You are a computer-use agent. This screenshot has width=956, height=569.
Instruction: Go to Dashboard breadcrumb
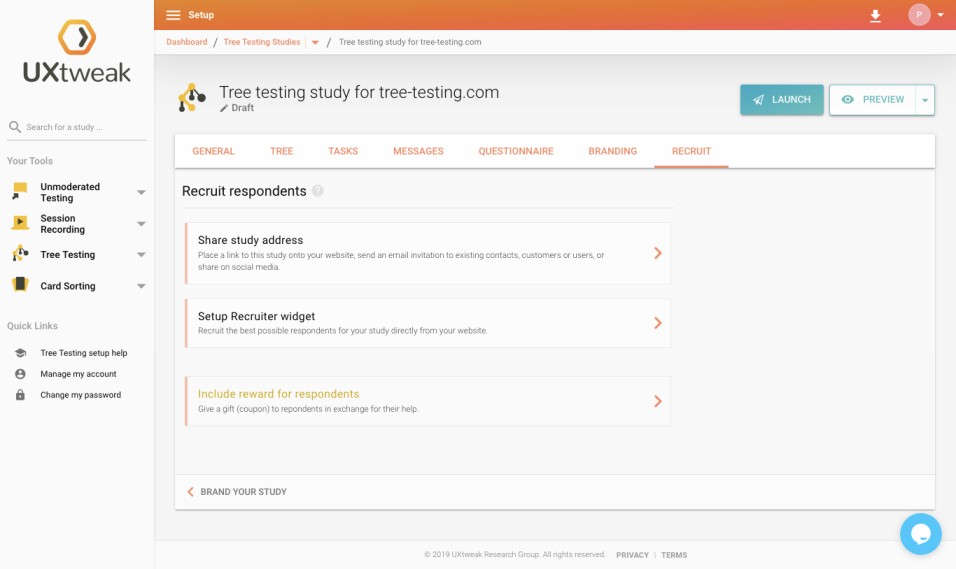pyautogui.click(x=187, y=42)
